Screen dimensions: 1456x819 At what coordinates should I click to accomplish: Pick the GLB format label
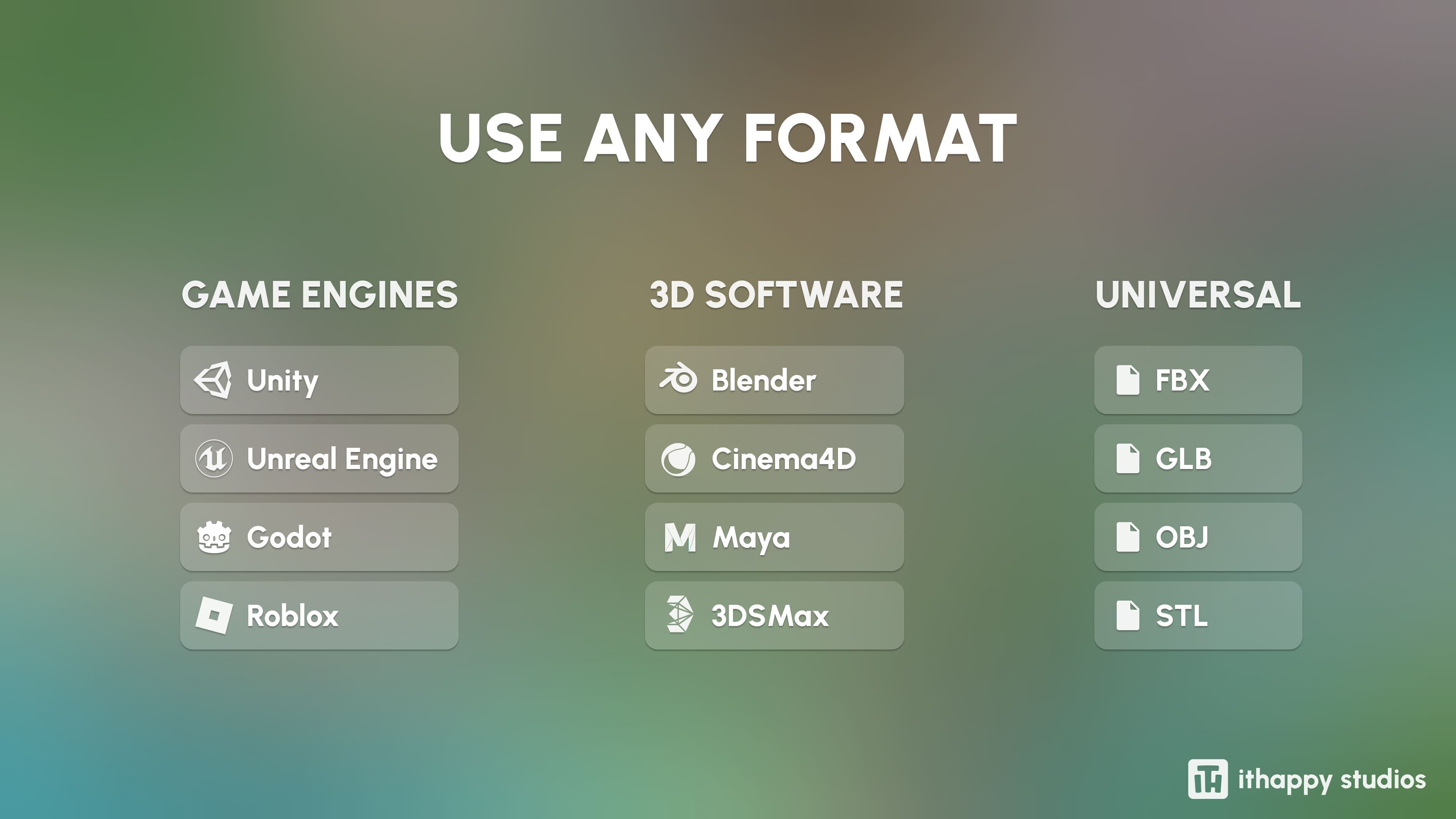pos(1183,458)
